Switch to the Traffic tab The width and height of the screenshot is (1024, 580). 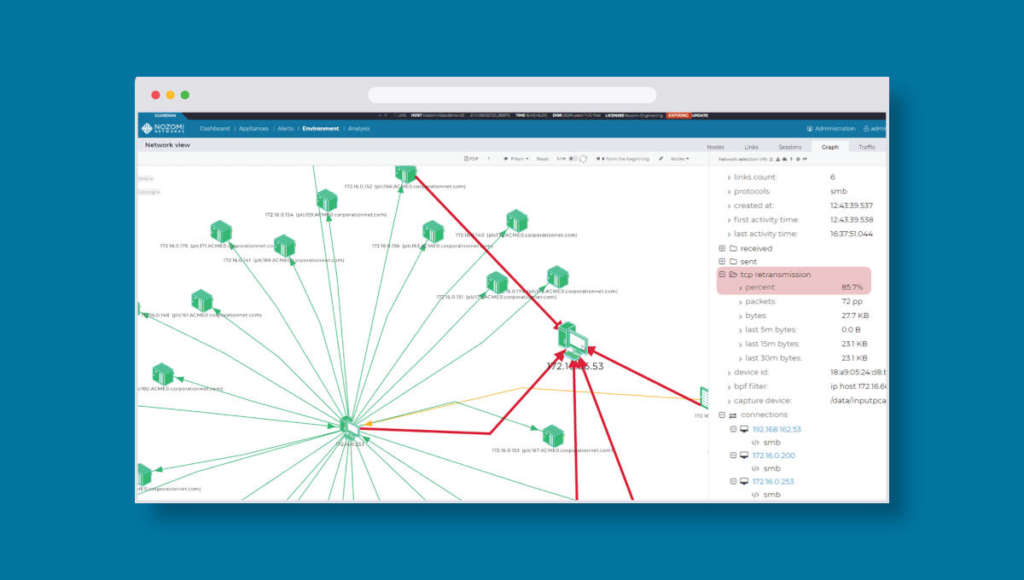click(866, 147)
